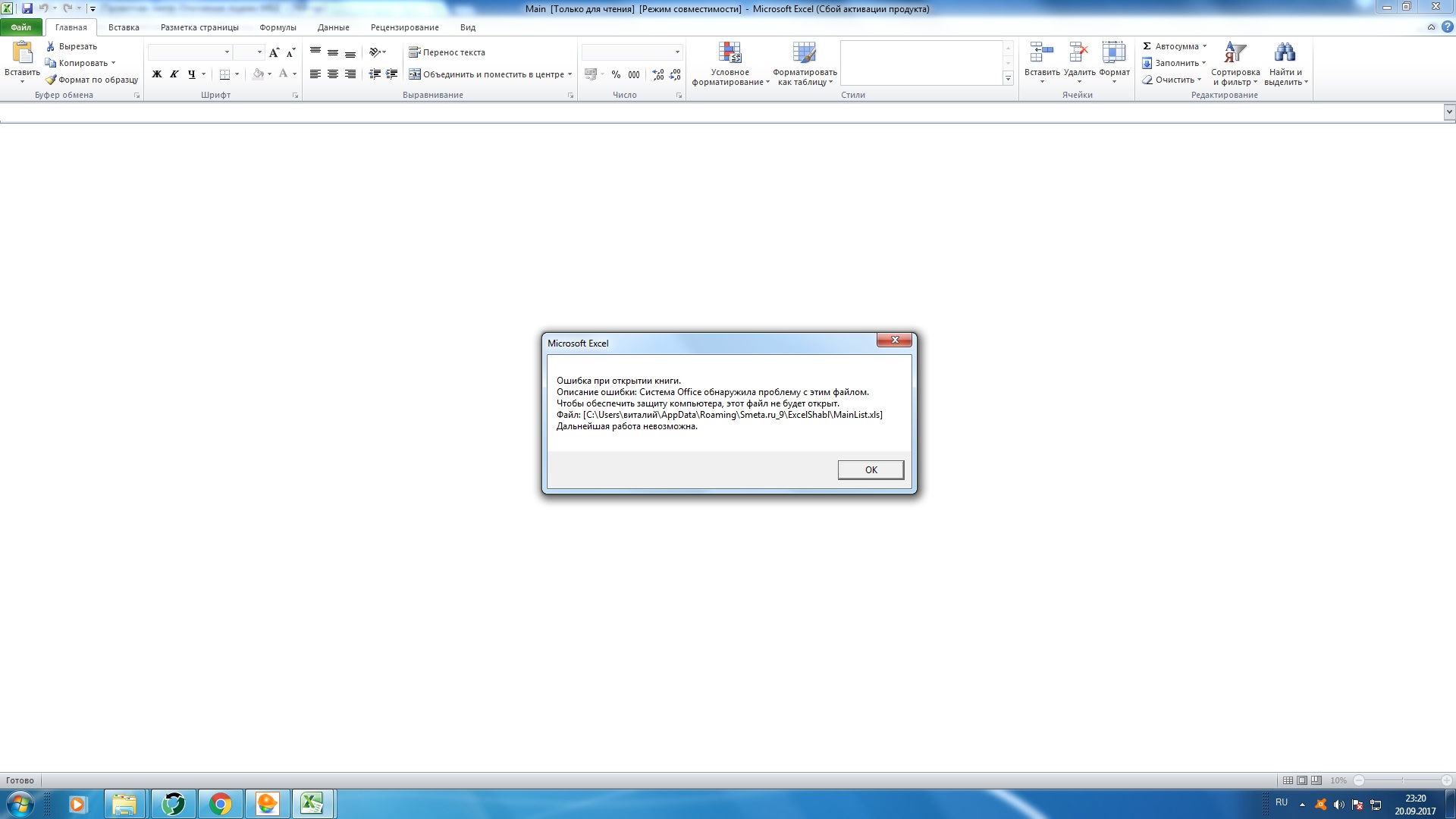Click the increase font size icon

(x=275, y=52)
